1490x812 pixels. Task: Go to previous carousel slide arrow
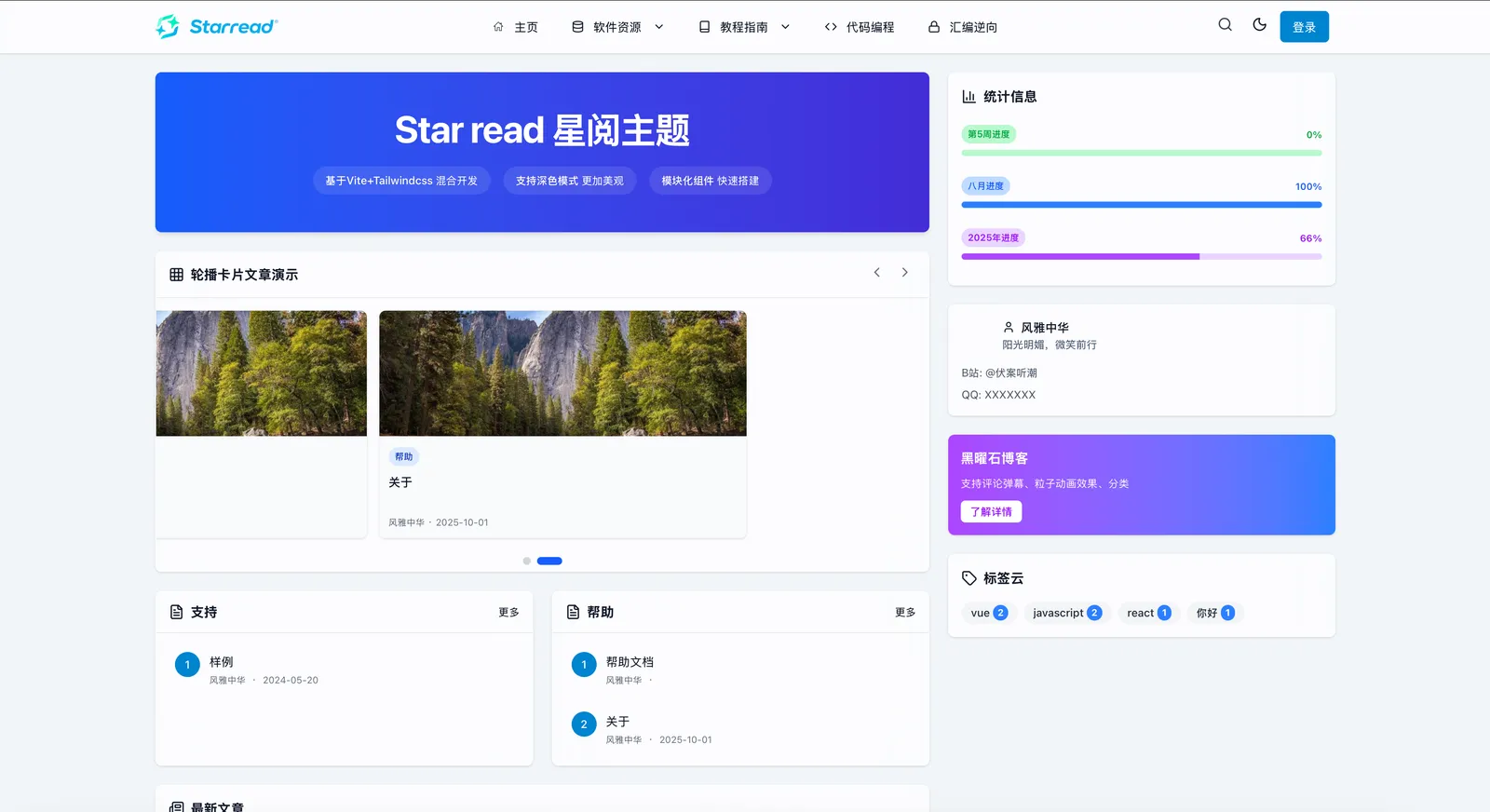coord(876,273)
